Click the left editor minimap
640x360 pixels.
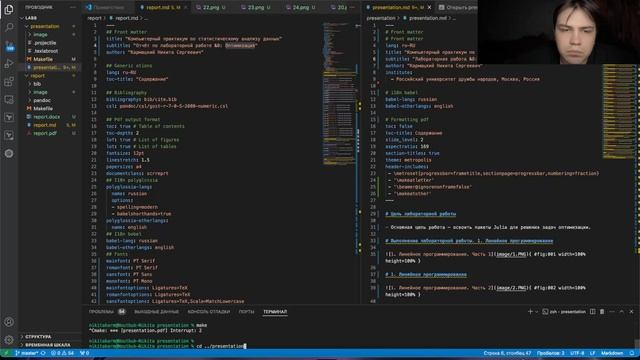(339, 94)
